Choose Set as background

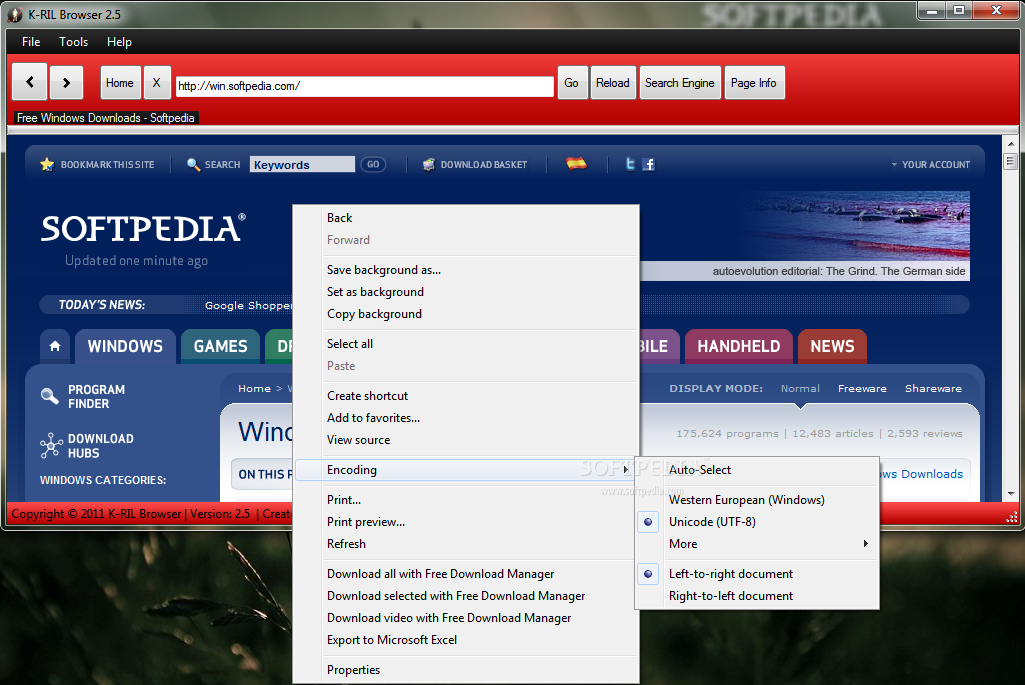click(x=465, y=292)
